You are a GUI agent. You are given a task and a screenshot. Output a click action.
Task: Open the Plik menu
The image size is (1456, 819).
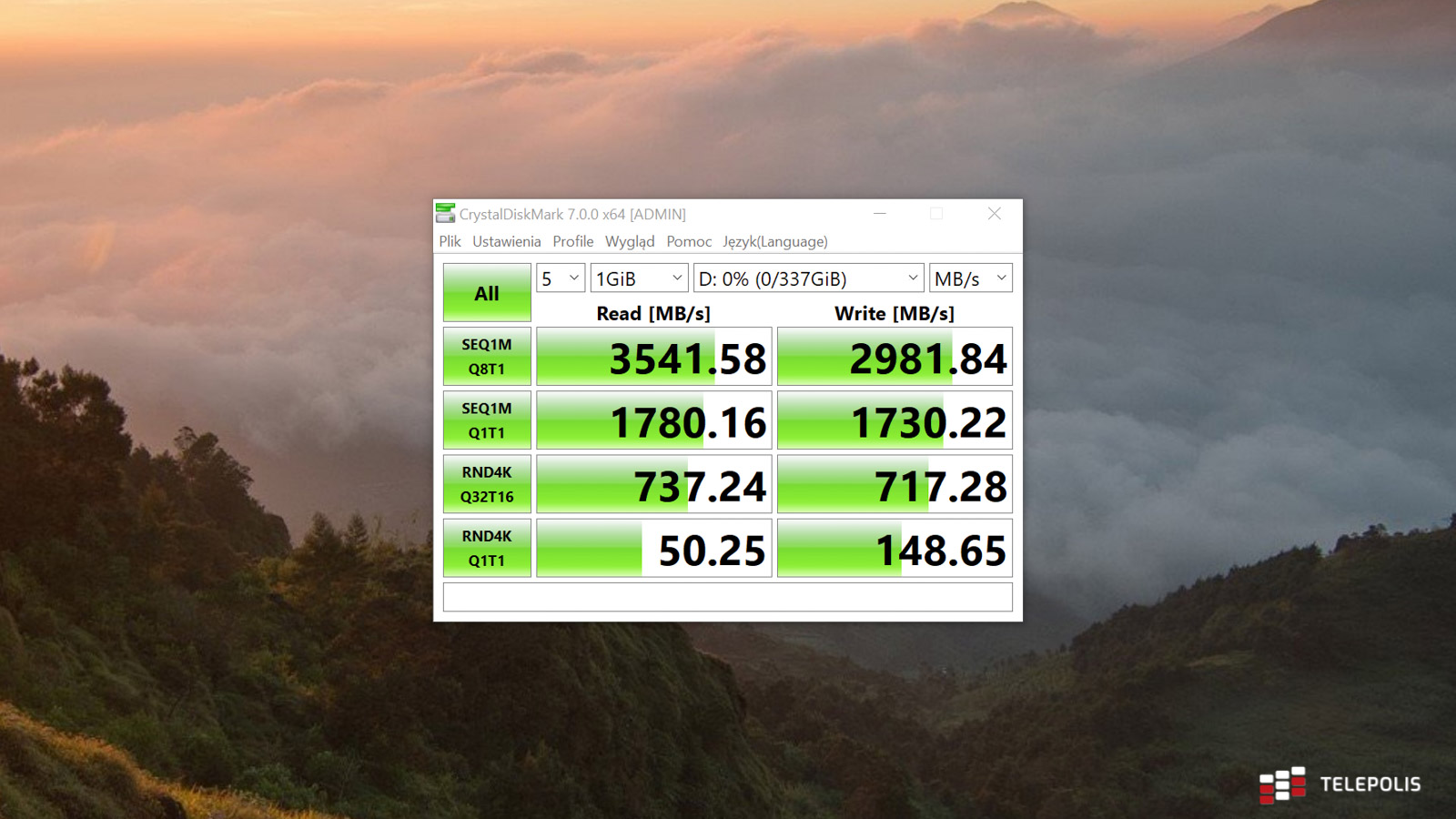tap(450, 241)
